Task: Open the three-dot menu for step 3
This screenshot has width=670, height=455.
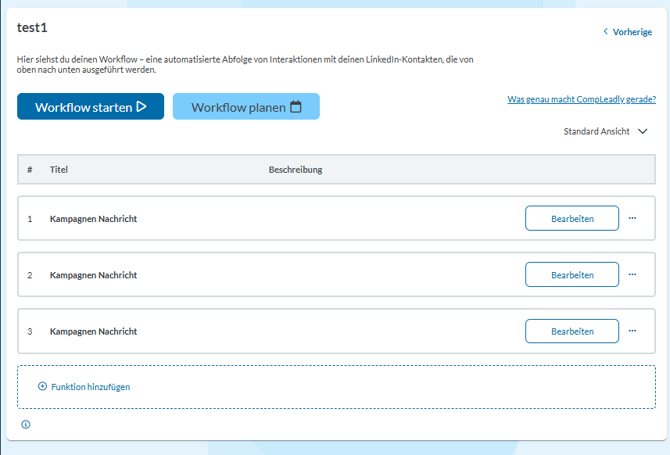Action: 632,331
